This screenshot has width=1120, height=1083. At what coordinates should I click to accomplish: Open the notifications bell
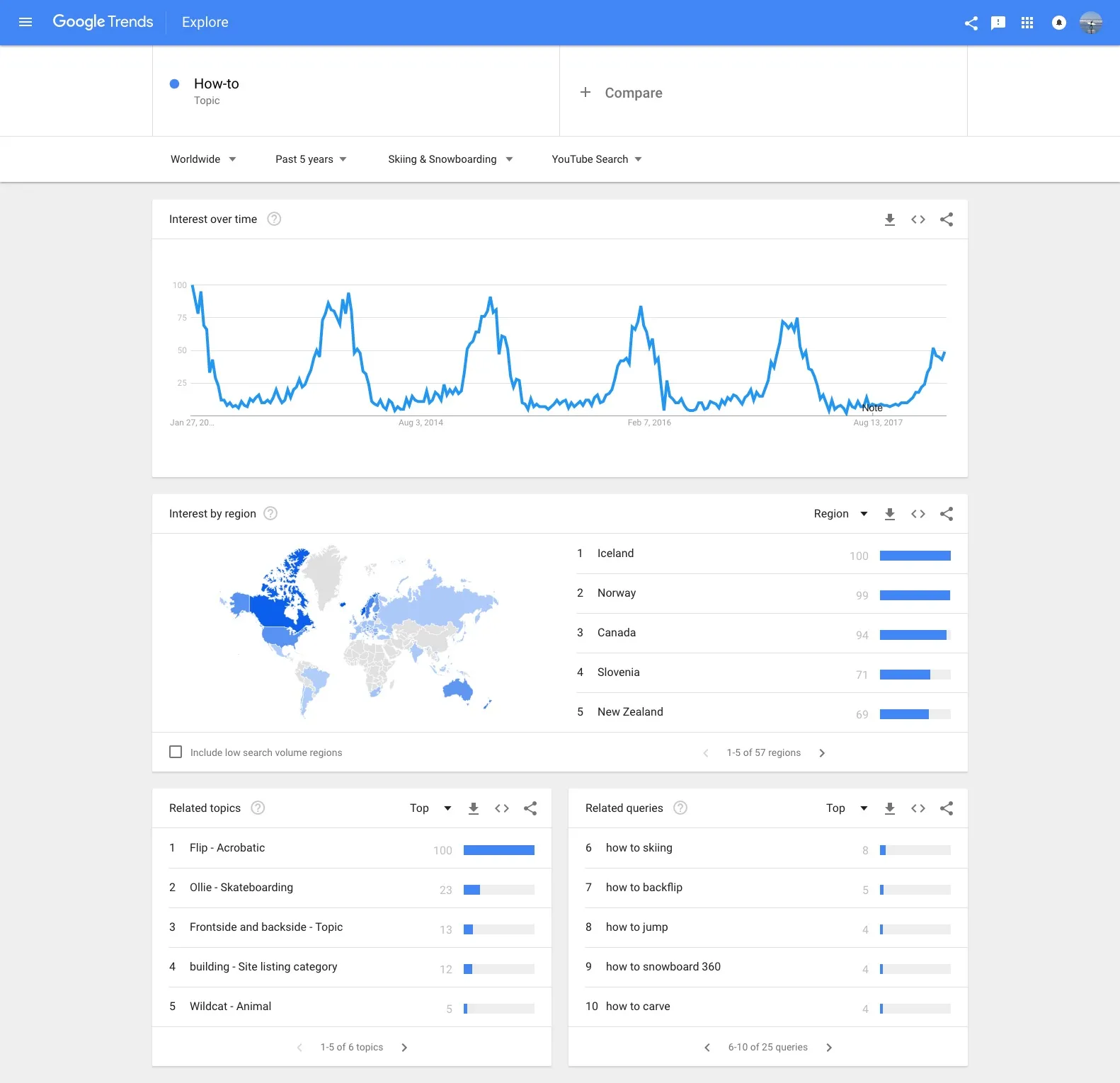coord(1059,23)
